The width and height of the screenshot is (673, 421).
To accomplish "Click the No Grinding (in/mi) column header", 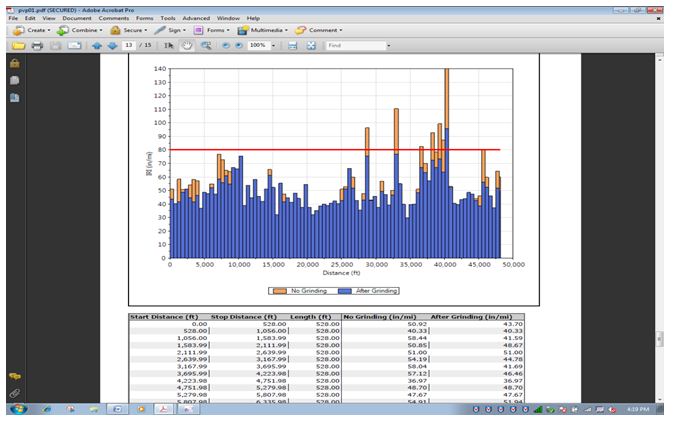I will pyautogui.click(x=380, y=317).
